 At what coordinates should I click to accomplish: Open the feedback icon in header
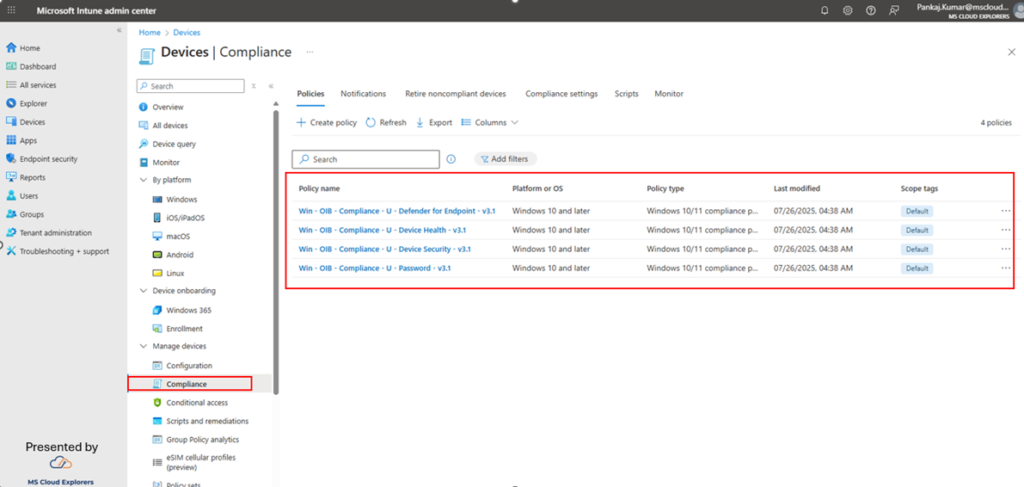click(893, 10)
